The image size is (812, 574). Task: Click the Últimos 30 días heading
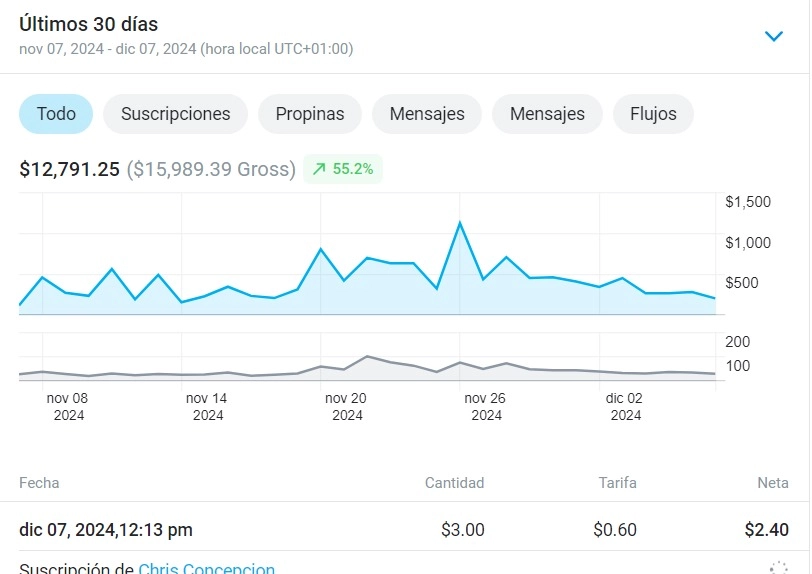point(89,25)
